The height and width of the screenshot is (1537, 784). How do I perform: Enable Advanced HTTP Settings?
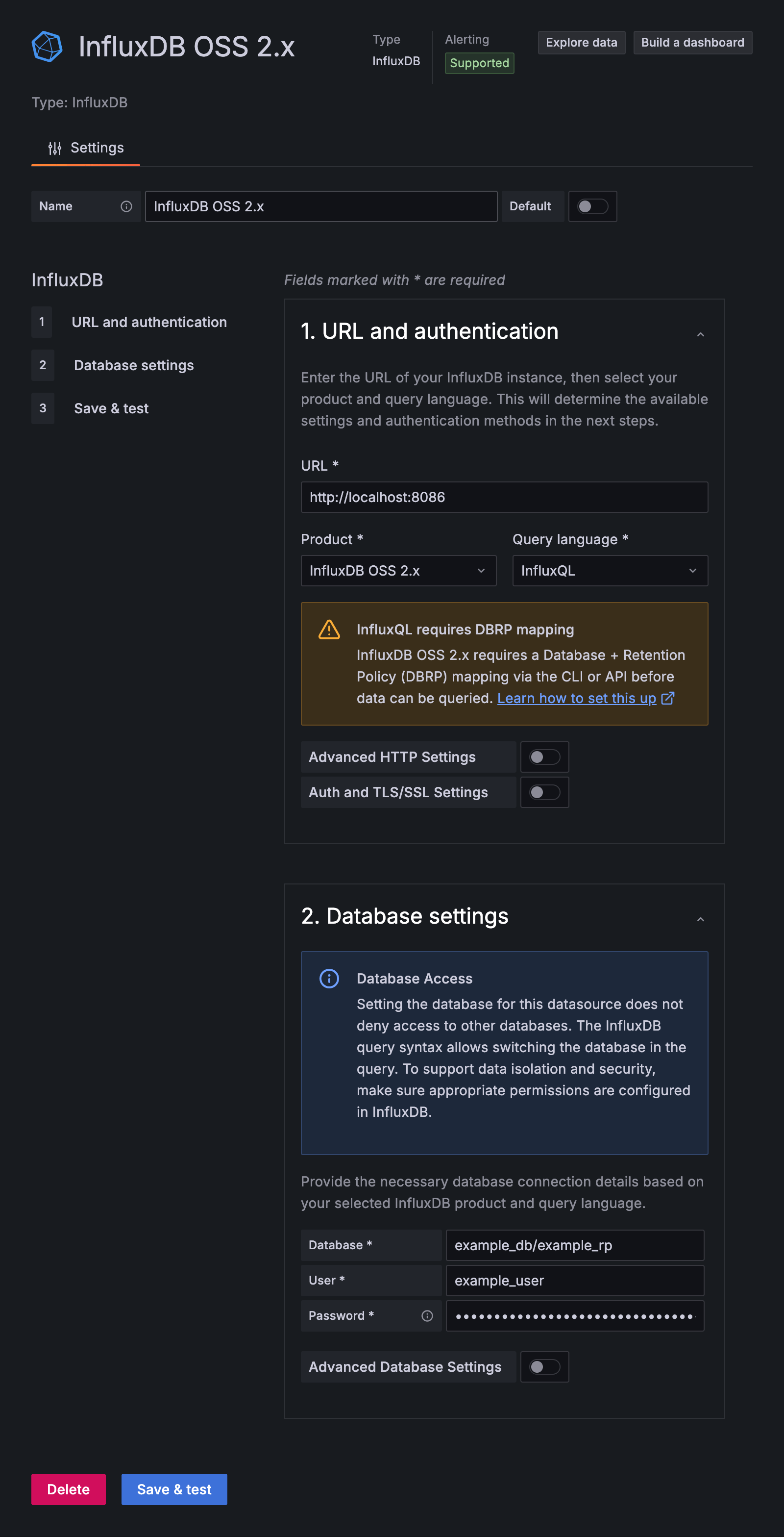[544, 756]
